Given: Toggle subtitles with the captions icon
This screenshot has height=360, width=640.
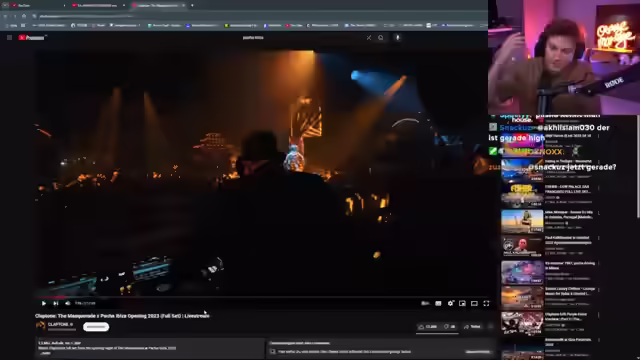Looking at the screenshot, I should (438, 303).
